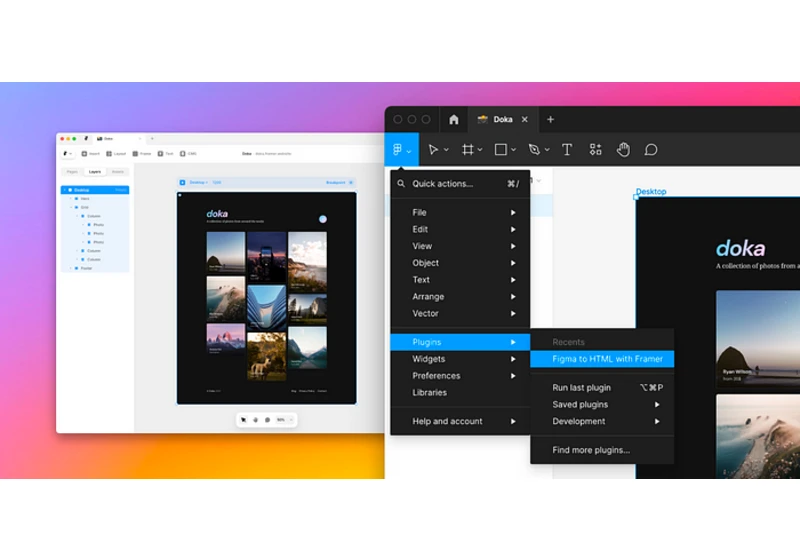
Task: Click Text in the Framer toolbar
Action: tap(165, 154)
